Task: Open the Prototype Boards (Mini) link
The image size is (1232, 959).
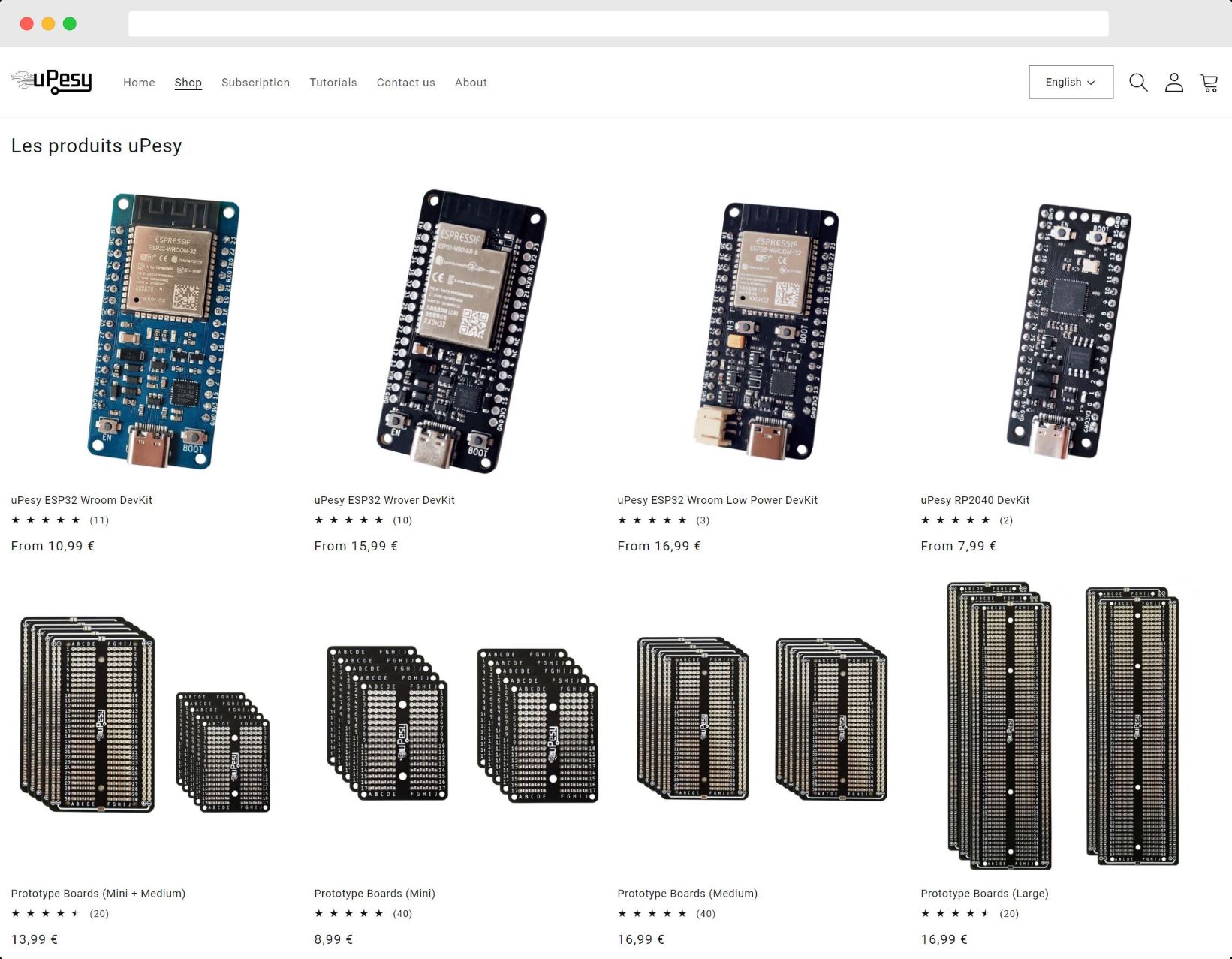Action: 375,894
